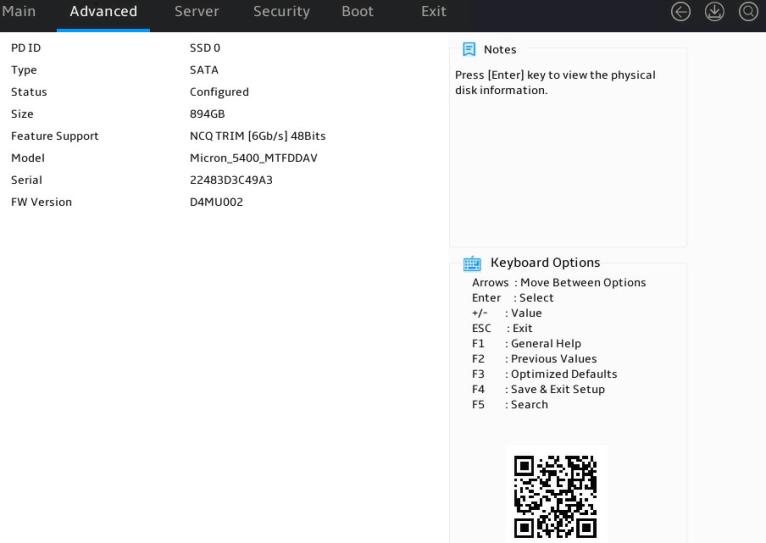Click the SATA type value

(x=204, y=70)
